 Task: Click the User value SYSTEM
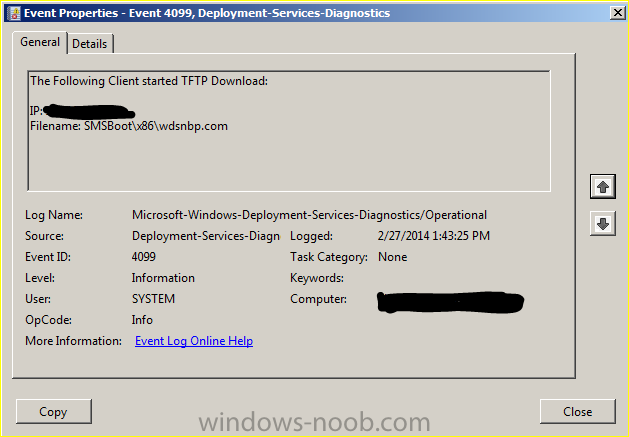click(153, 299)
